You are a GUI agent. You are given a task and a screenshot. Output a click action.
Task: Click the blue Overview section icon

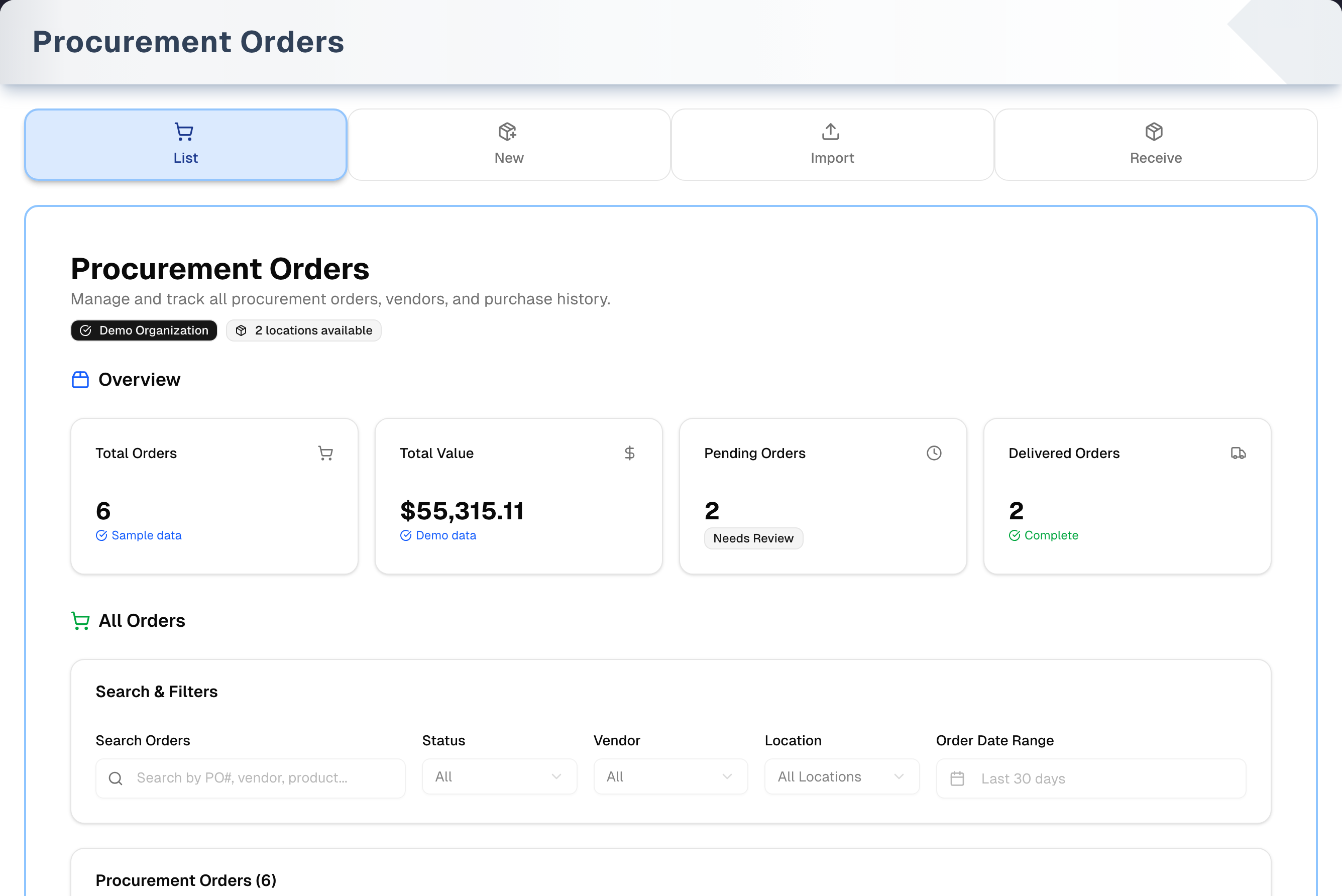80,379
